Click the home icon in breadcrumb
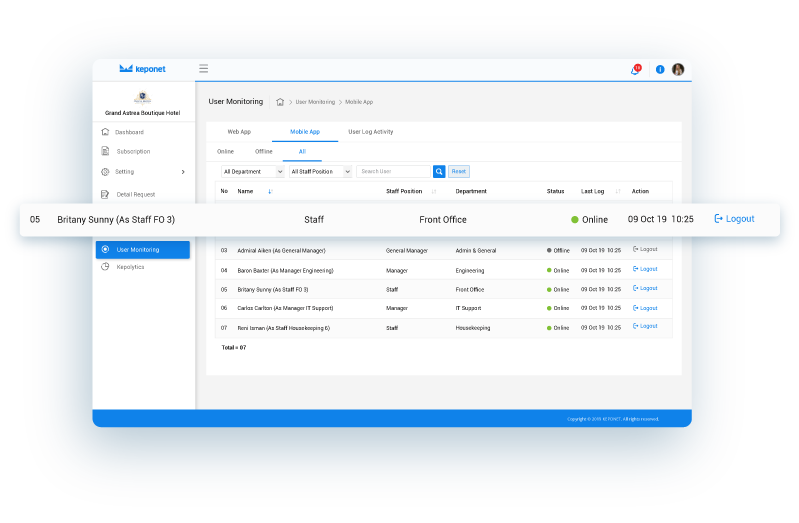This screenshot has height=523, width=799. (280, 102)
